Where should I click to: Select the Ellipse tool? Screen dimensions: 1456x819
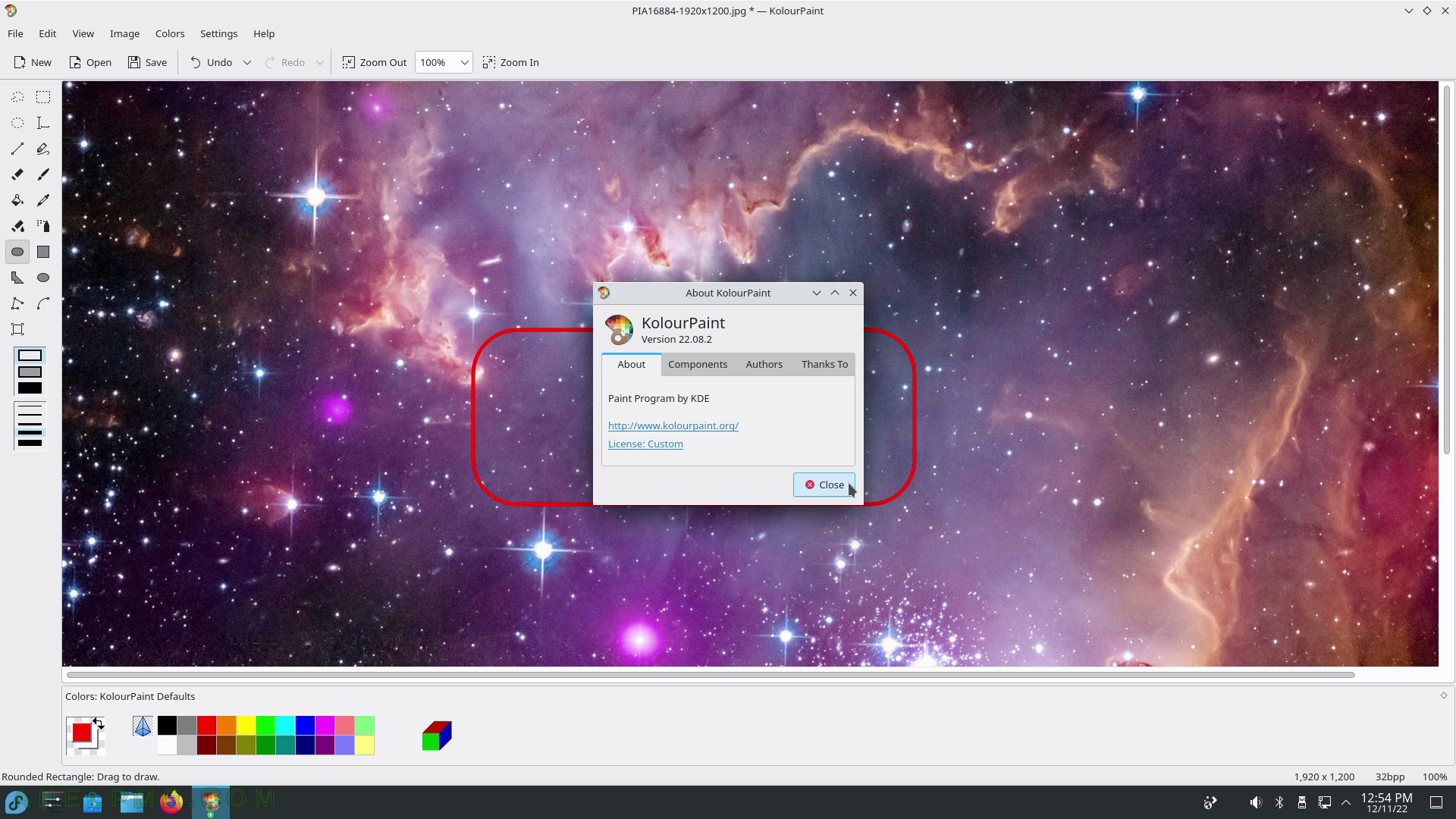tap(43, 278)
